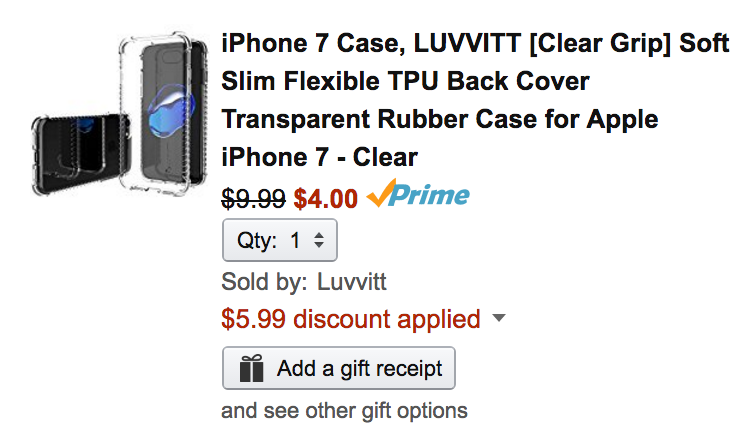Click 'and see other gift options' text

click(344, 410)
